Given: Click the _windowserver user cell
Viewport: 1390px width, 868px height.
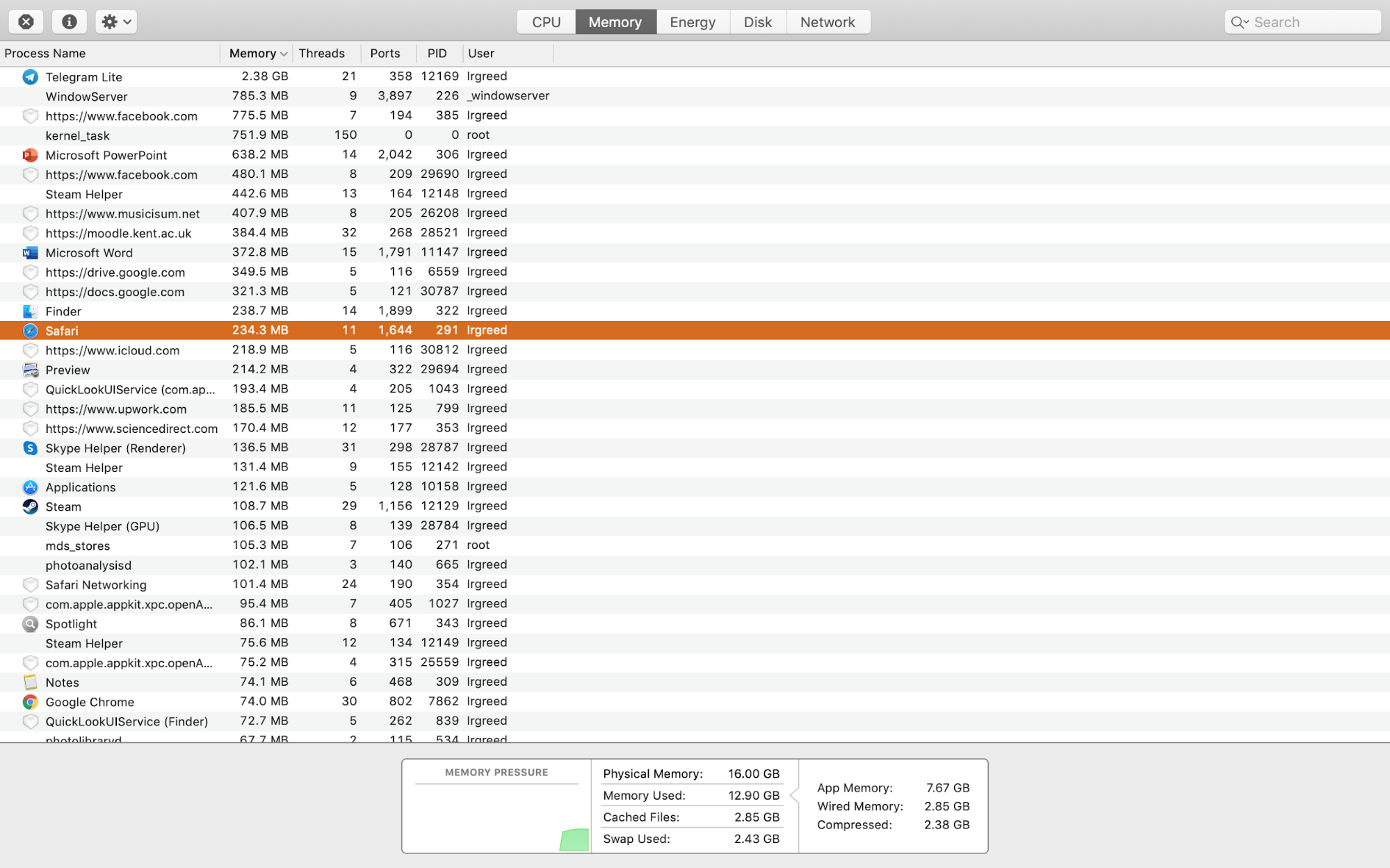Looking at the screenshot, I should tap(508, 96).
